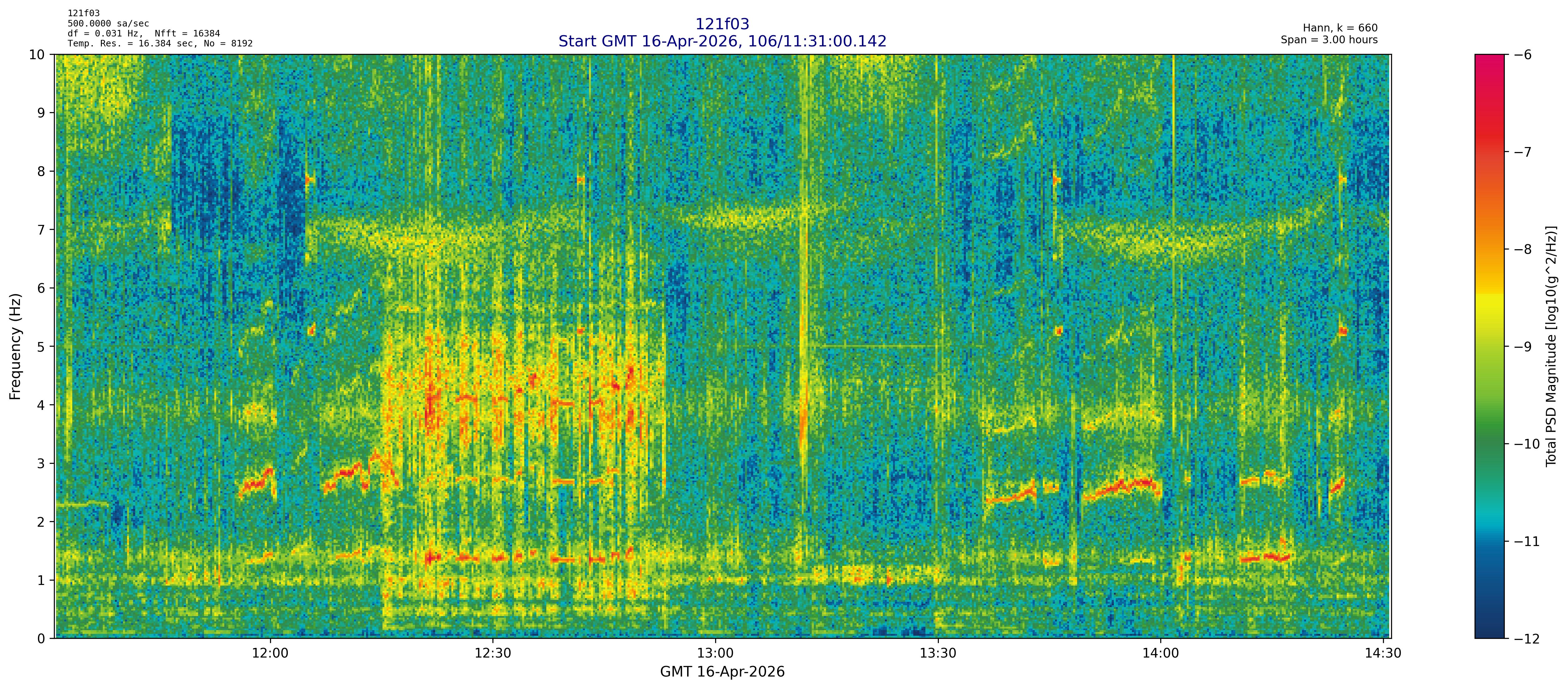Click the 12:00 time tick label

[x=270, y=654]
